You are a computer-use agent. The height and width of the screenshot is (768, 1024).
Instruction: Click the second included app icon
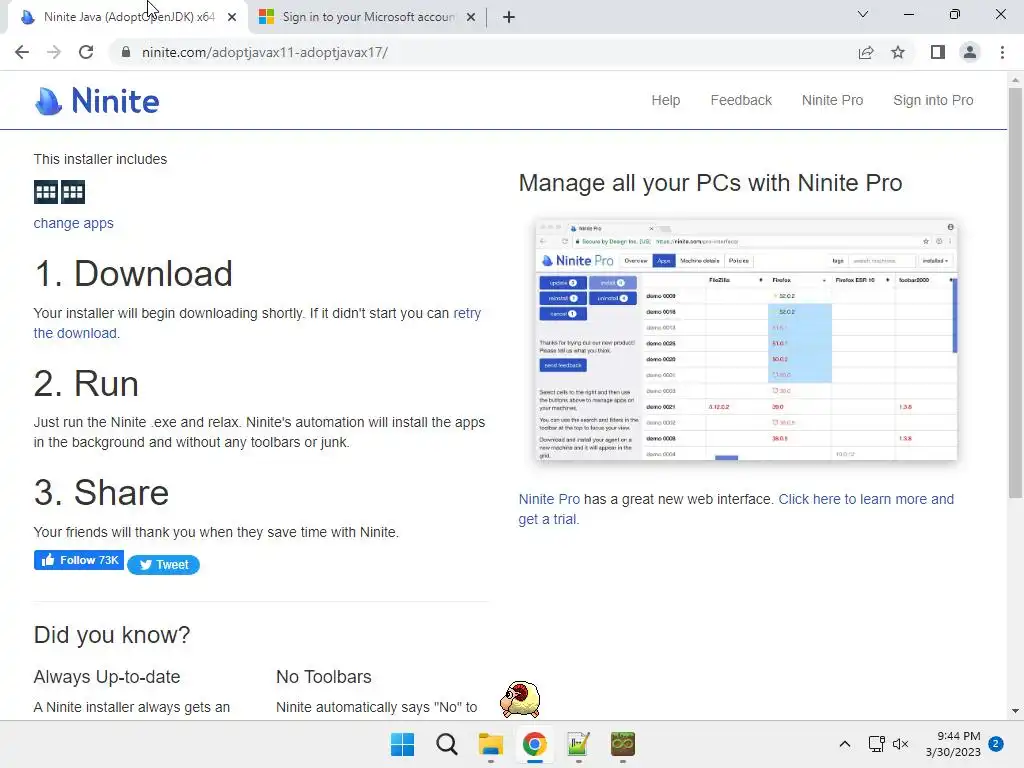tap(73, 192)
